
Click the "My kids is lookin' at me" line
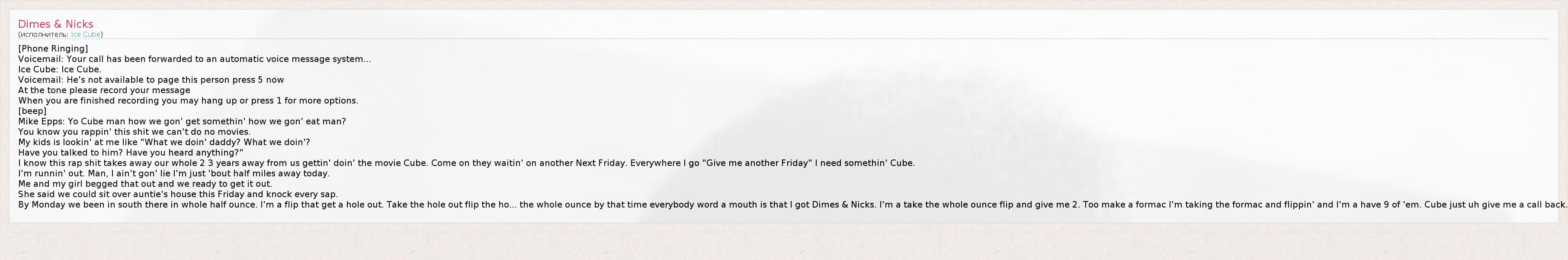coord(164,142)
